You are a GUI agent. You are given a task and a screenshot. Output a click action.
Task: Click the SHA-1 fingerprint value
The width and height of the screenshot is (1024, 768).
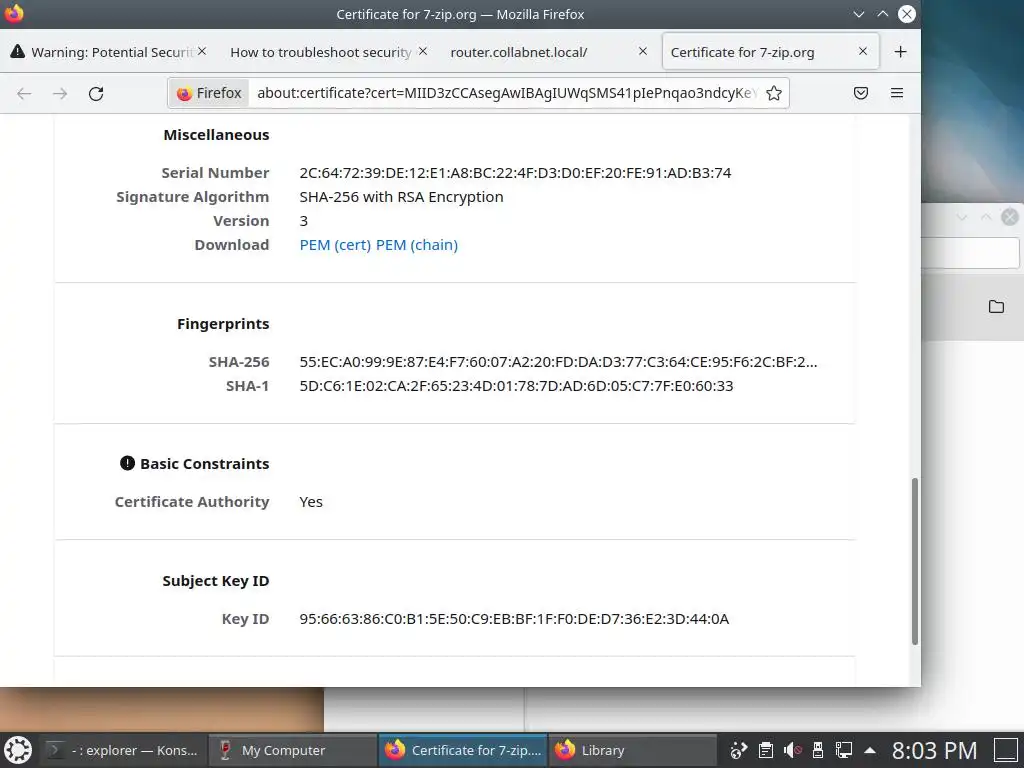coord(516,386)
